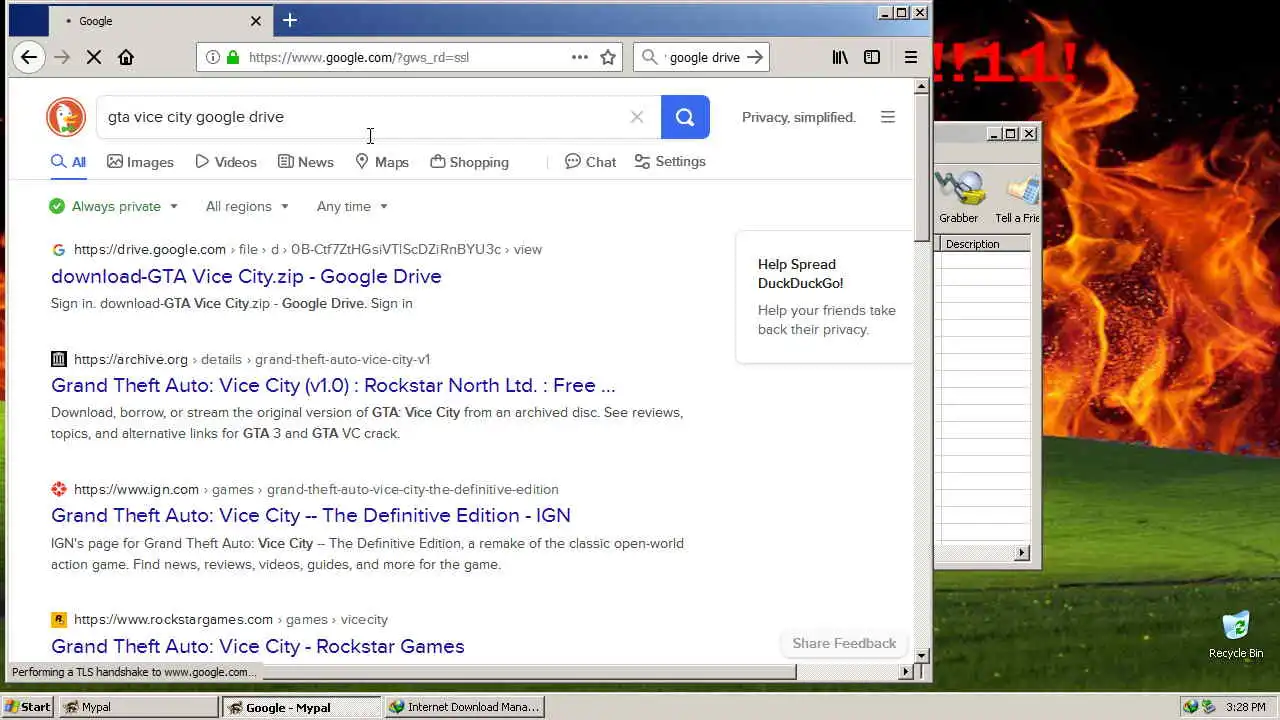
Task: Open the DuckDuckGo side menu icon
Action: click(888, 117)
